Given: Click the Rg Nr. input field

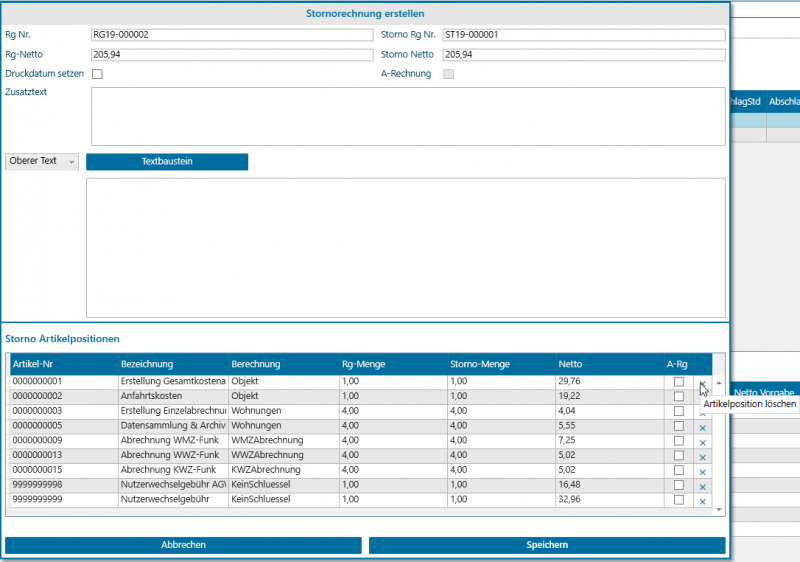Looking at the screenshot, I should tap(232, 35).
